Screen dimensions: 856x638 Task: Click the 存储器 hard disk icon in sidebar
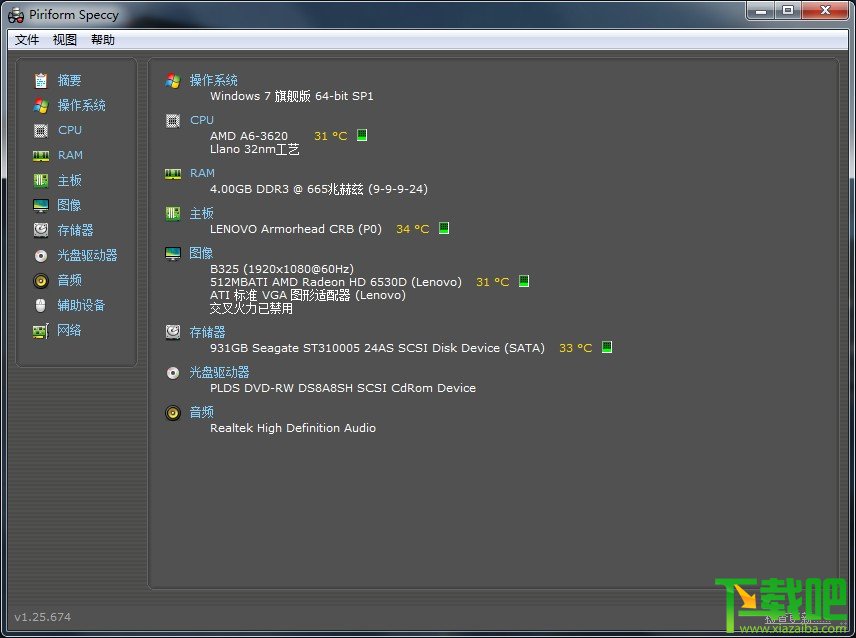pyautogui.click(x=41, y=230)
